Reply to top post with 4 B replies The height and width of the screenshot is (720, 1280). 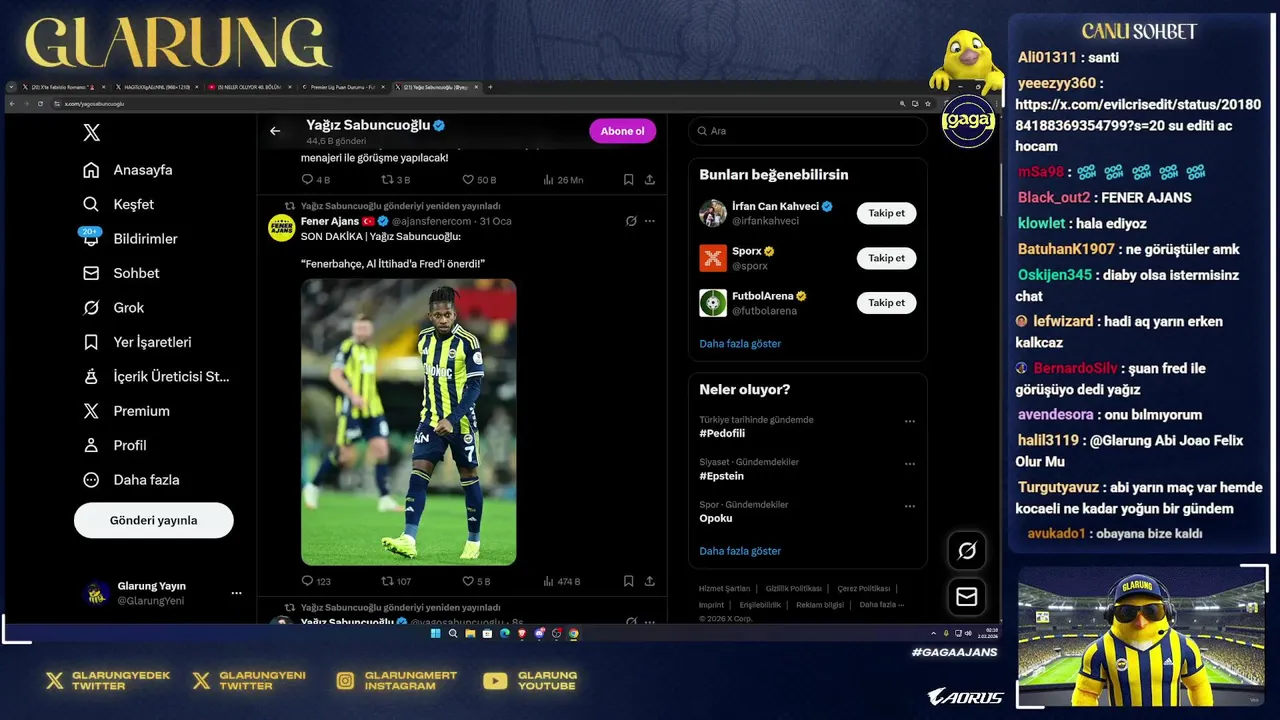pyautogui.click(x=315, y=180)
